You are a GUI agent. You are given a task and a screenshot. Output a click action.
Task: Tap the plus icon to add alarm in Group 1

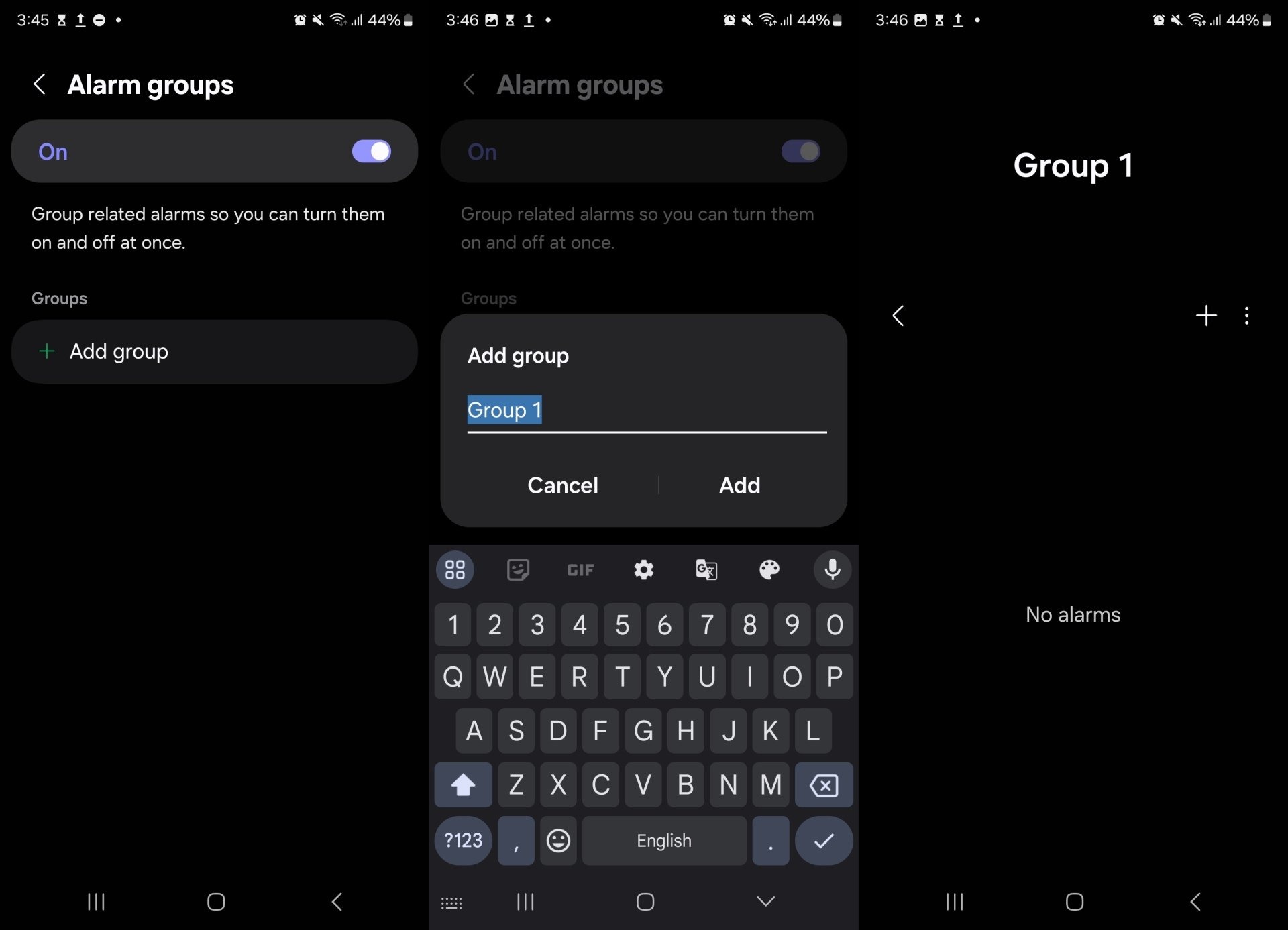[x=1206, y=314]
